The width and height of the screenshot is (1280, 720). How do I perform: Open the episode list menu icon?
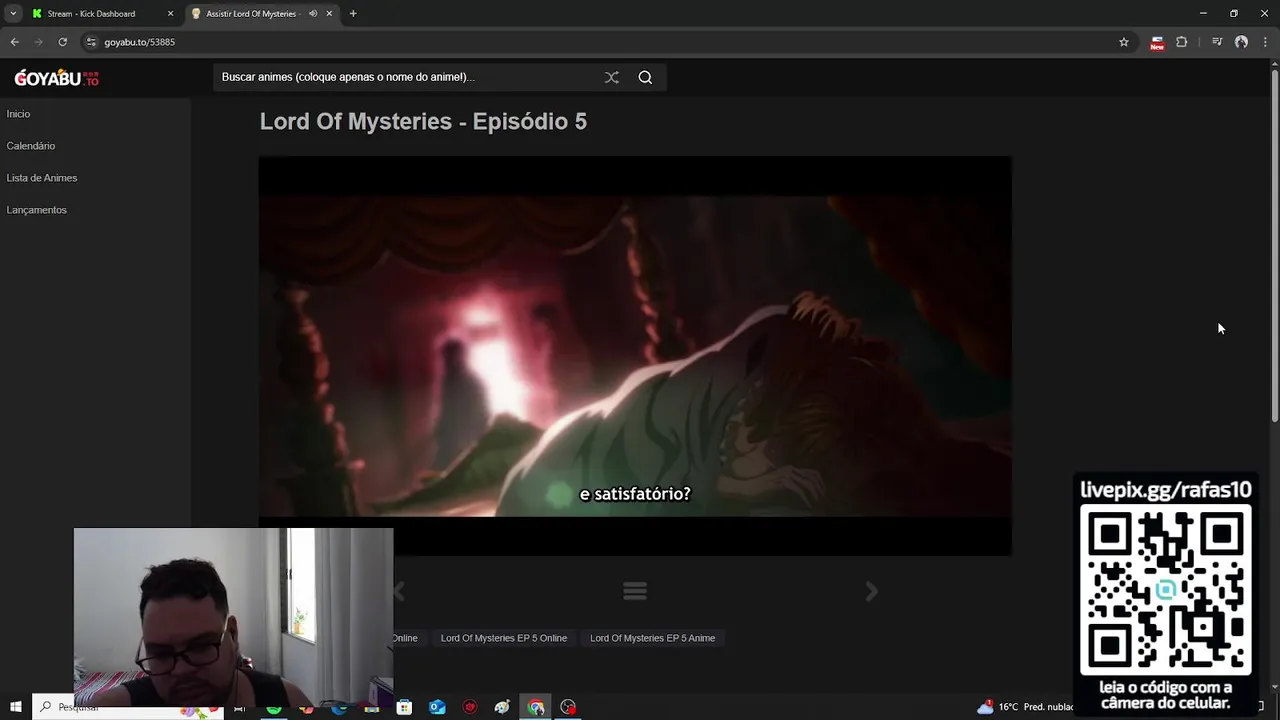coord(635,592)
